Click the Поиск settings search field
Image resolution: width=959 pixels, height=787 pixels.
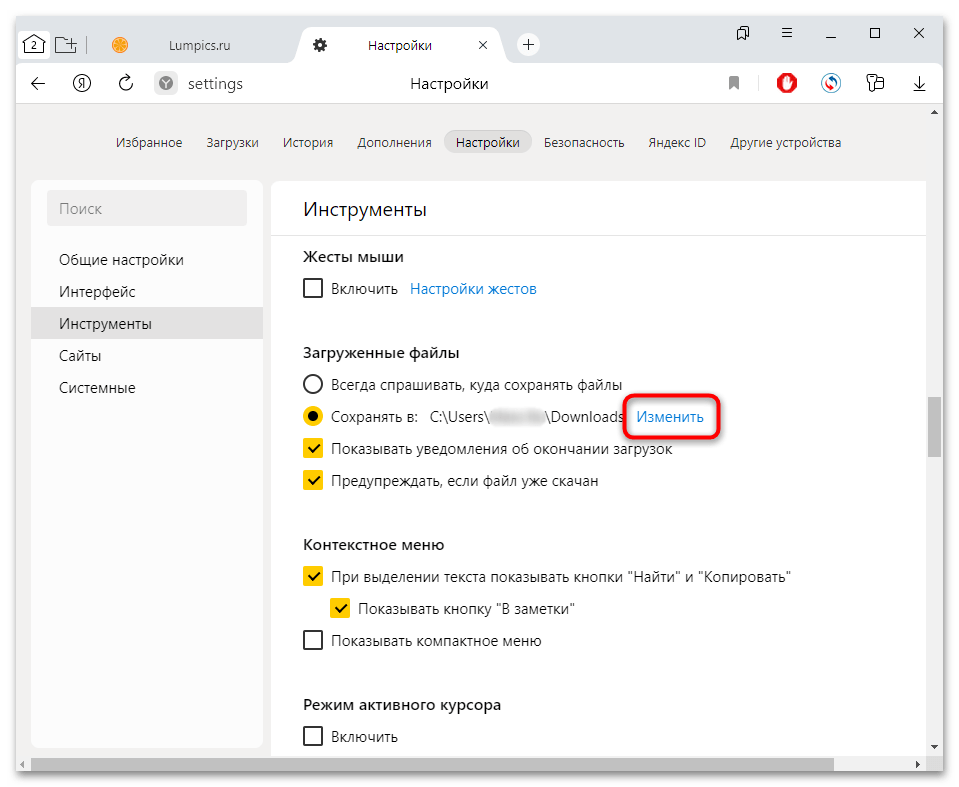[147, 209]
